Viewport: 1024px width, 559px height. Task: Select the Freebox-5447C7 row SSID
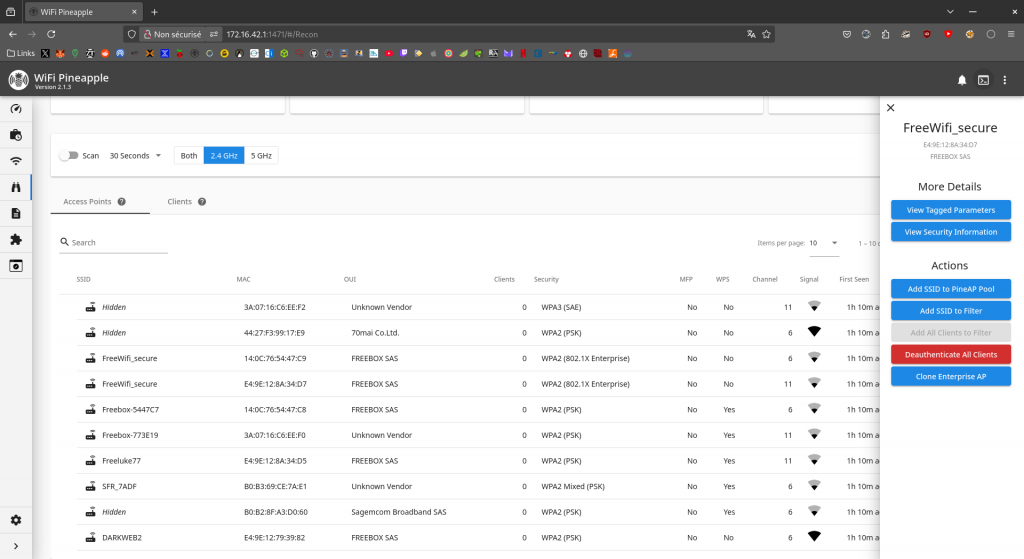coord(131,409)
